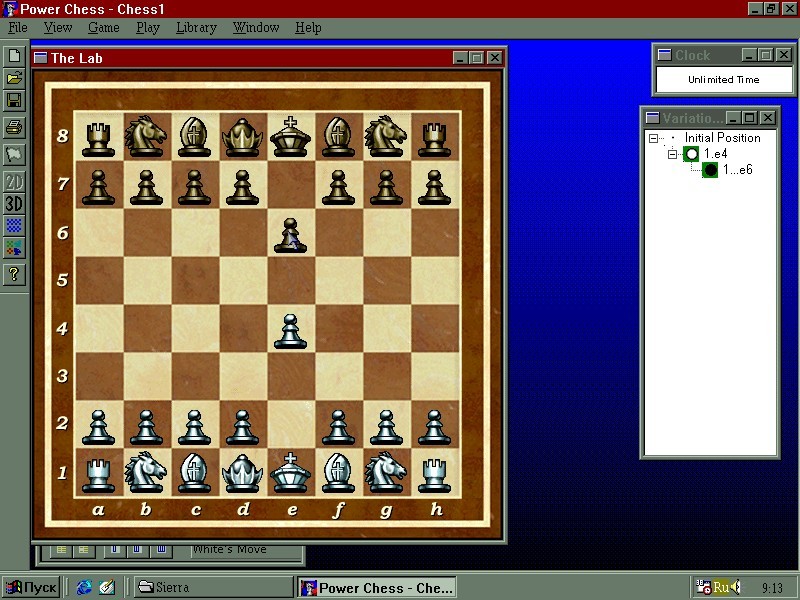Collapse the Initial Position tree node

tap(654, 139)
